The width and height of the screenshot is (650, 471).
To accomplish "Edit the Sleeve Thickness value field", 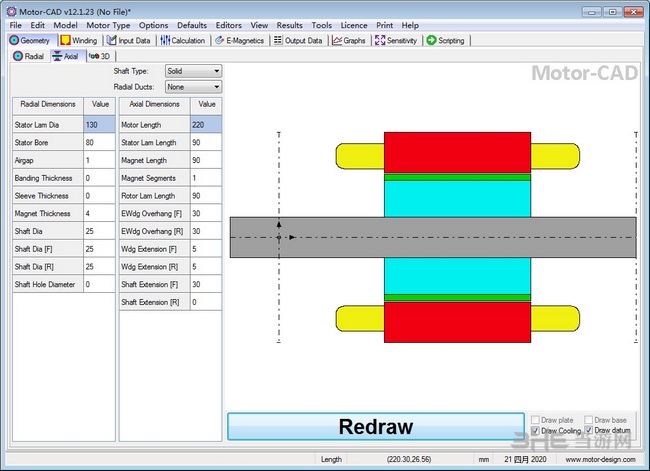I will coord(99,196).
